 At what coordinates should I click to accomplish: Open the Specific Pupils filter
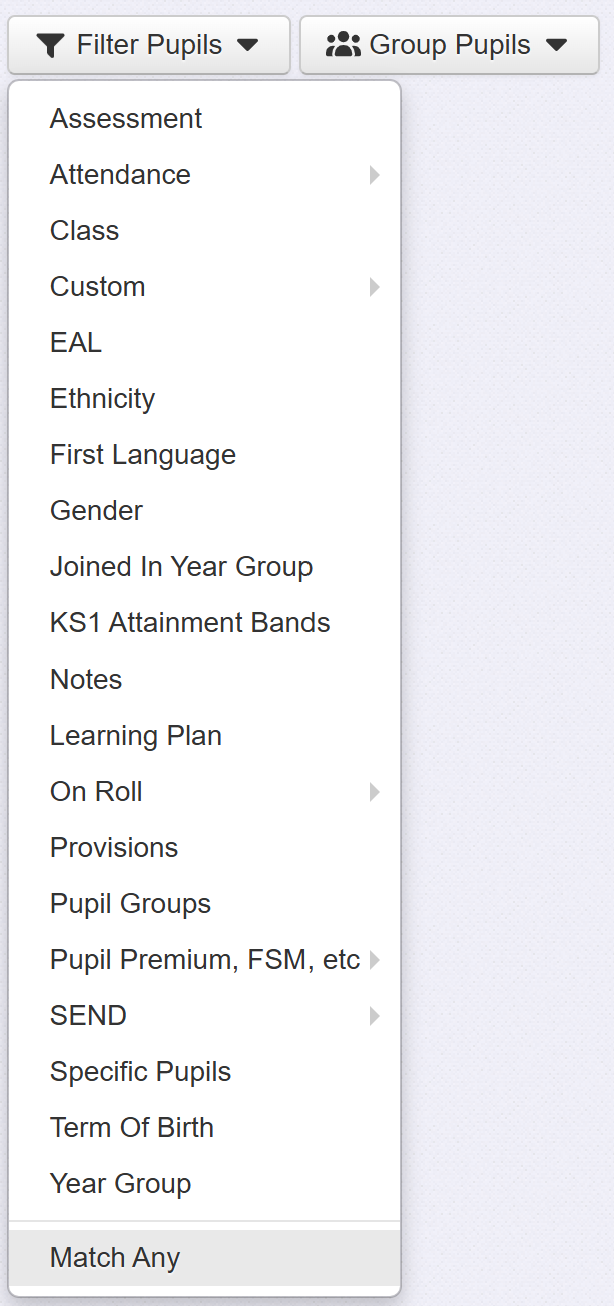click(141, 1072)
